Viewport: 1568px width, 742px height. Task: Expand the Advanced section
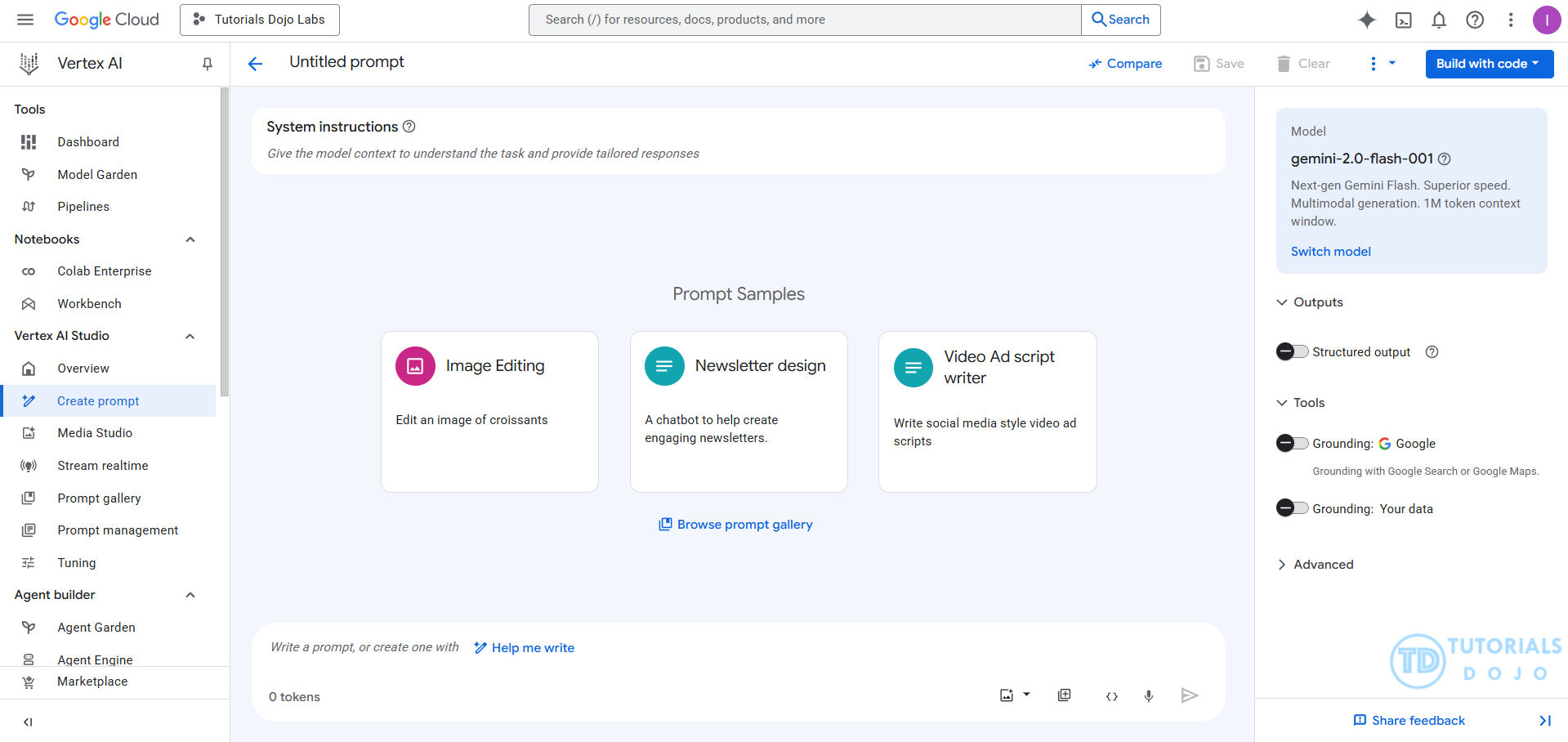click(x=1316, y=565)
